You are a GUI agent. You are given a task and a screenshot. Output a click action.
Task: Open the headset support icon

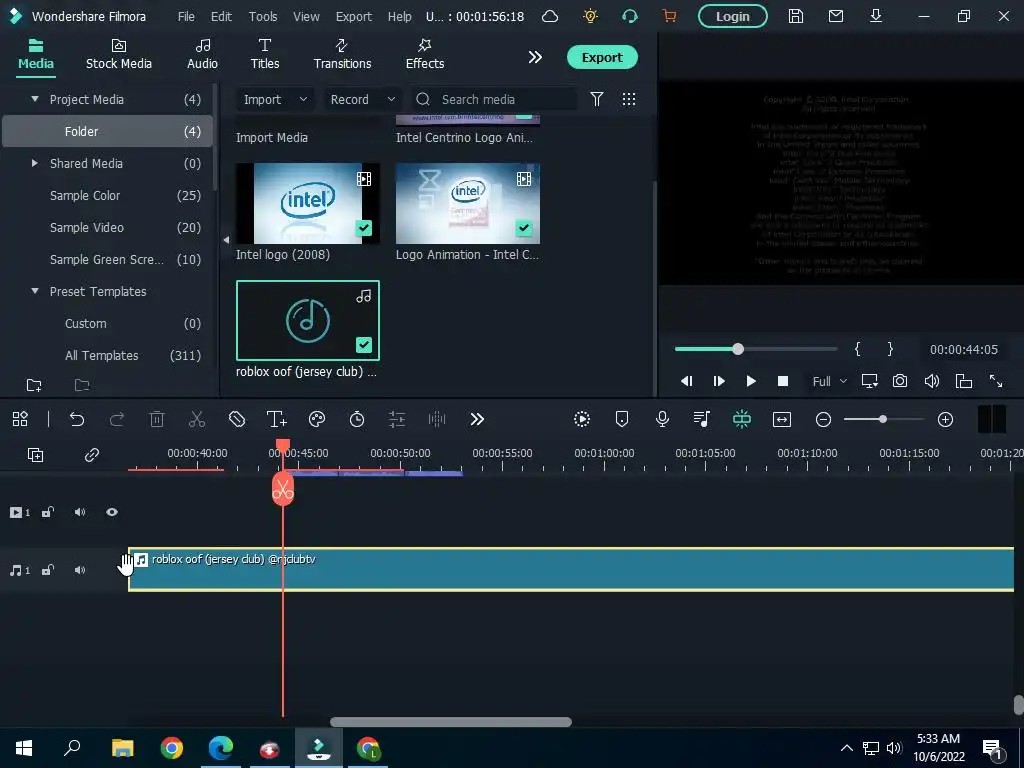coord(630,16)
